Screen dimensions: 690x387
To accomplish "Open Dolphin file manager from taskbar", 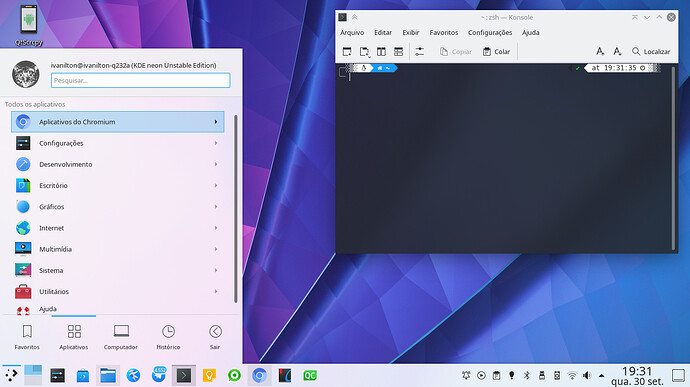I will (x=108, y=375).
